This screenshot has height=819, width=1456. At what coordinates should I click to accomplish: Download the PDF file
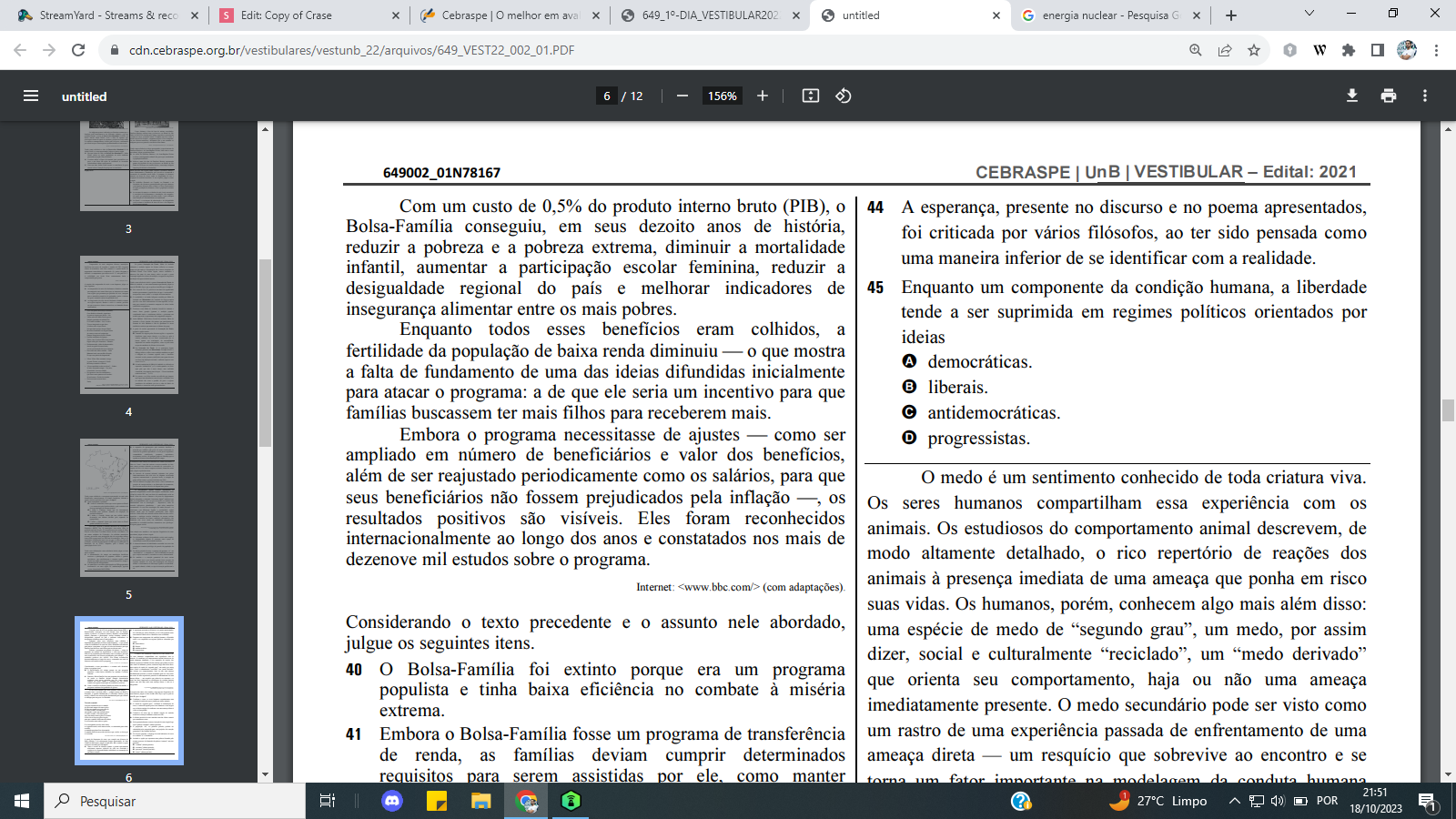(1352, 96)
